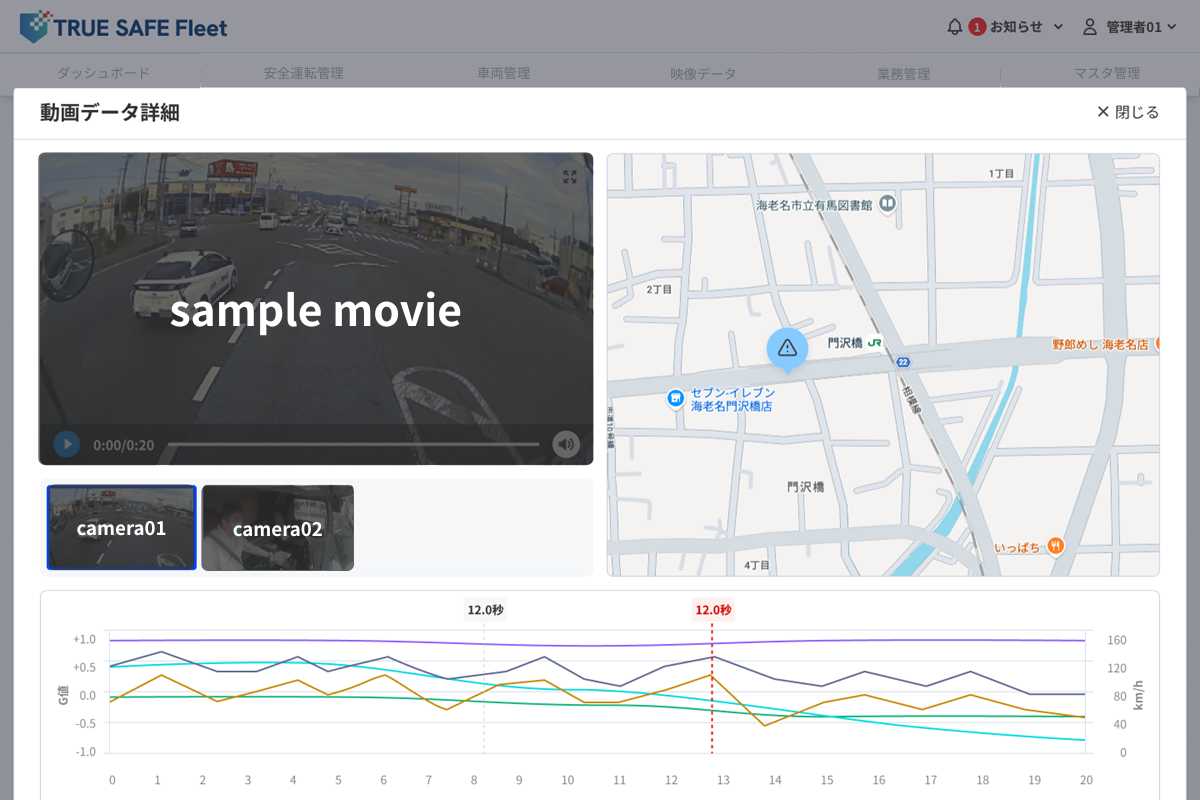Image resolution: width=1200 pixels, height=800 pixels.
Task: Expand the video to fullscreen
Action: 570,177
